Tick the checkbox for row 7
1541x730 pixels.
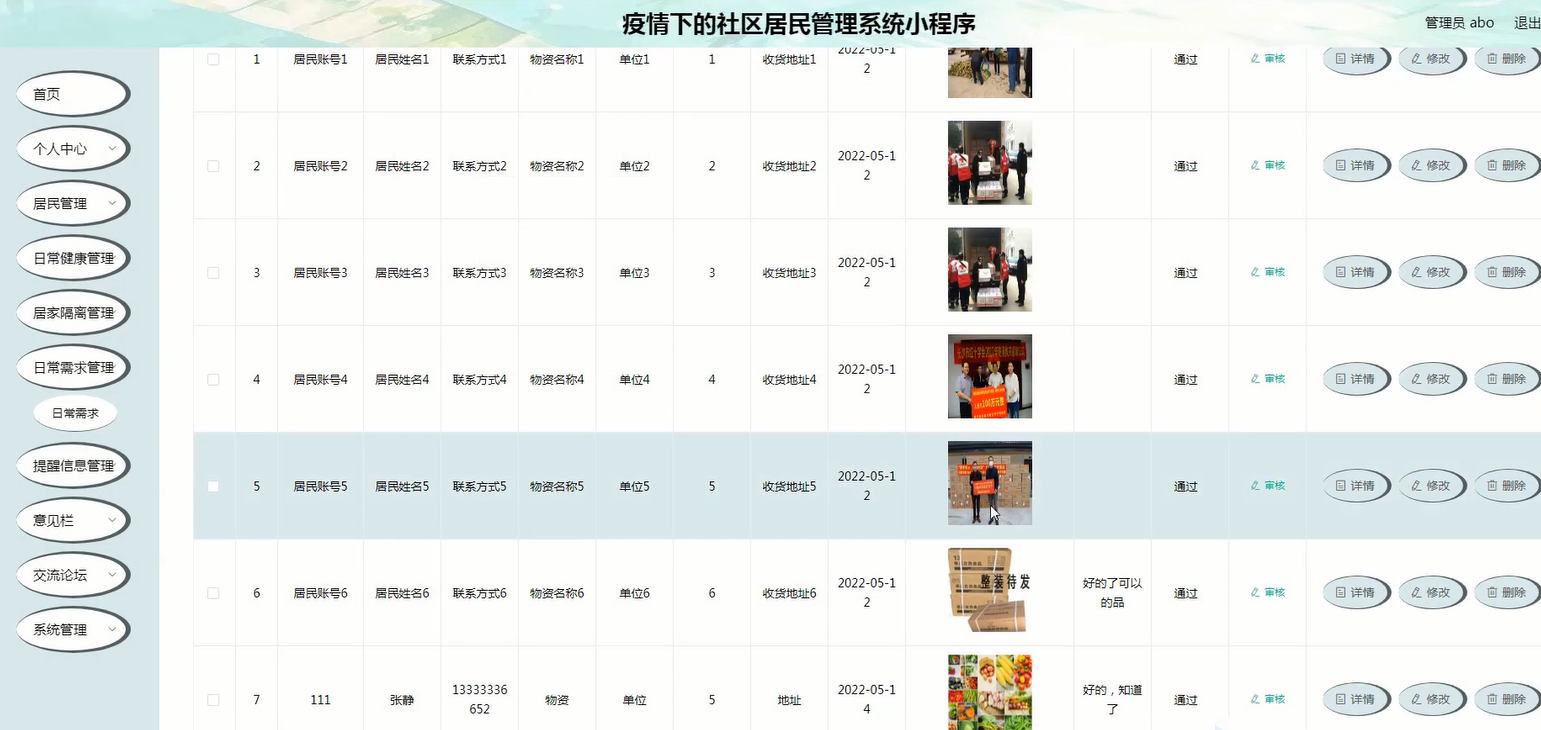pos(213,700)
